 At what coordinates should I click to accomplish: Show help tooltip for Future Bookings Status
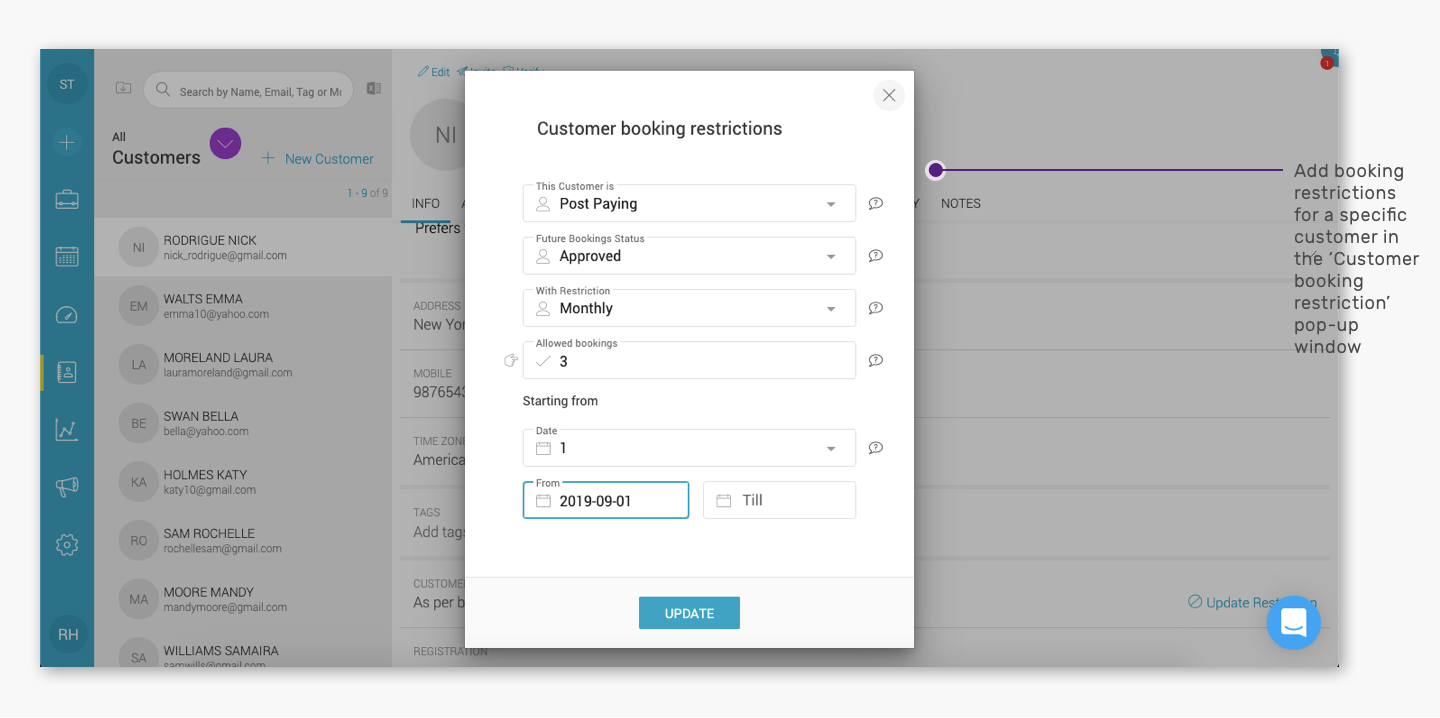tap(876, 256)
